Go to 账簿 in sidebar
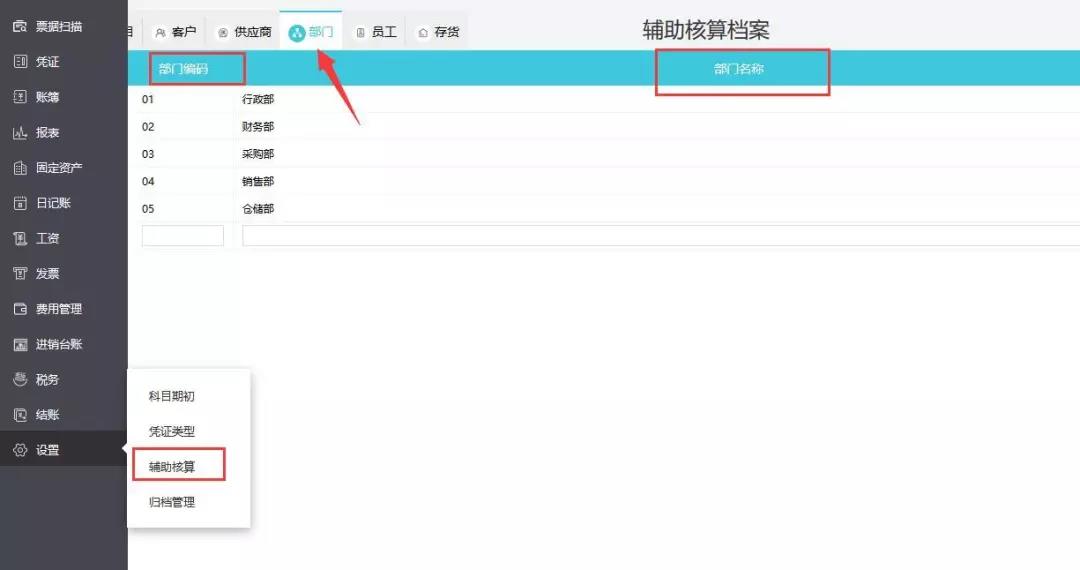The height and width of the screenshot is (570, 1080). [x=48, y=97]
